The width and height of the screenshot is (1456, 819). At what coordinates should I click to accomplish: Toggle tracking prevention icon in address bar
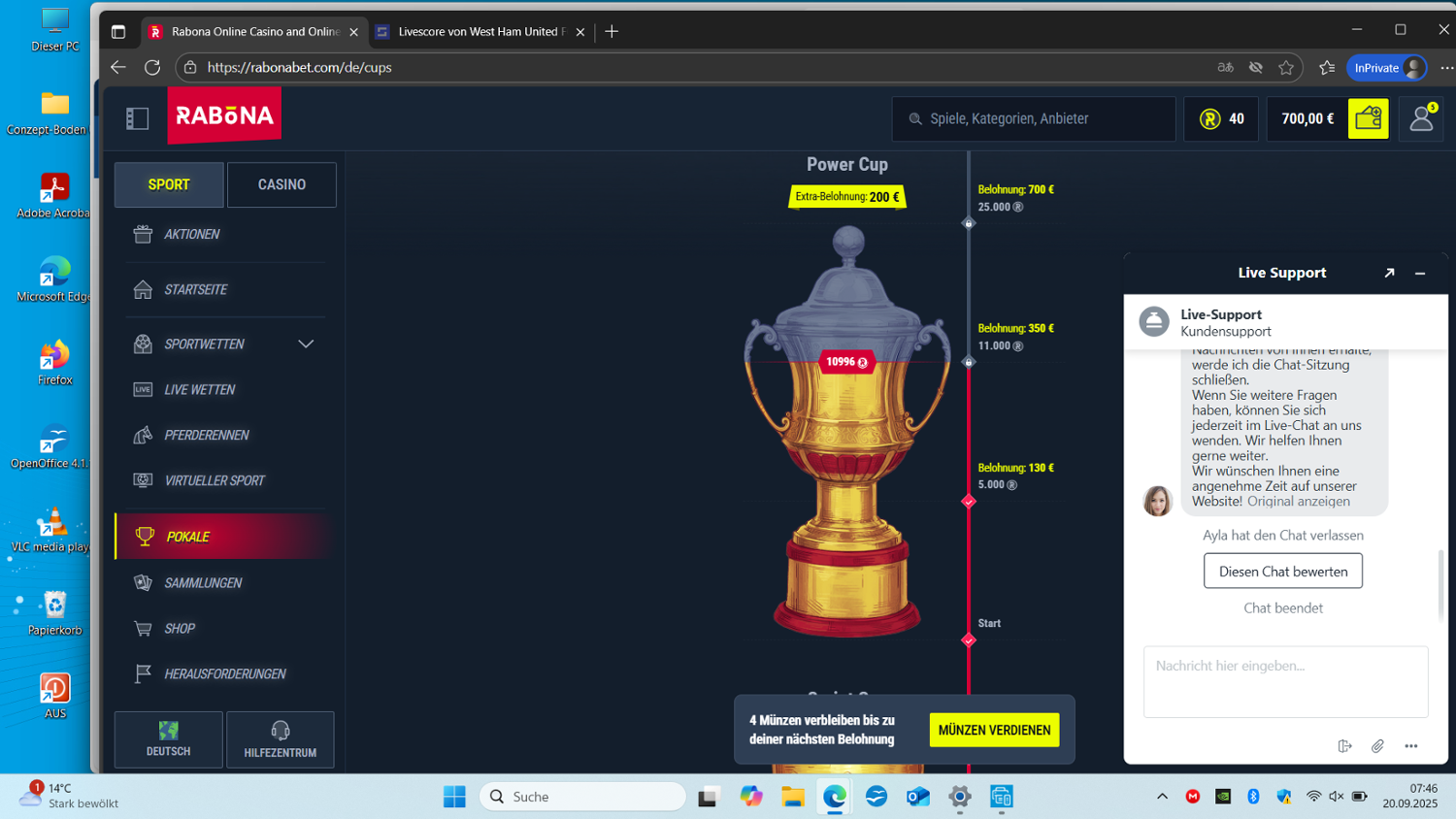1255,67
